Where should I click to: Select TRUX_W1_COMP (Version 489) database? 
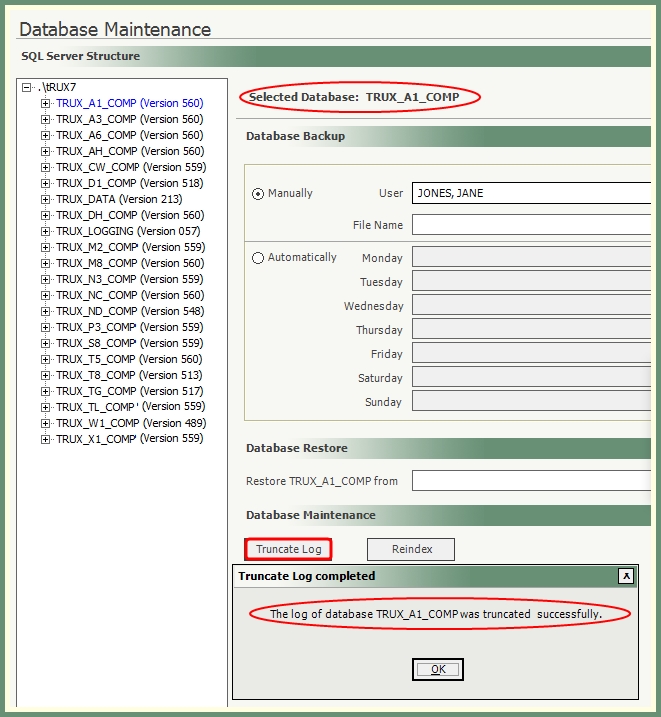130,423
